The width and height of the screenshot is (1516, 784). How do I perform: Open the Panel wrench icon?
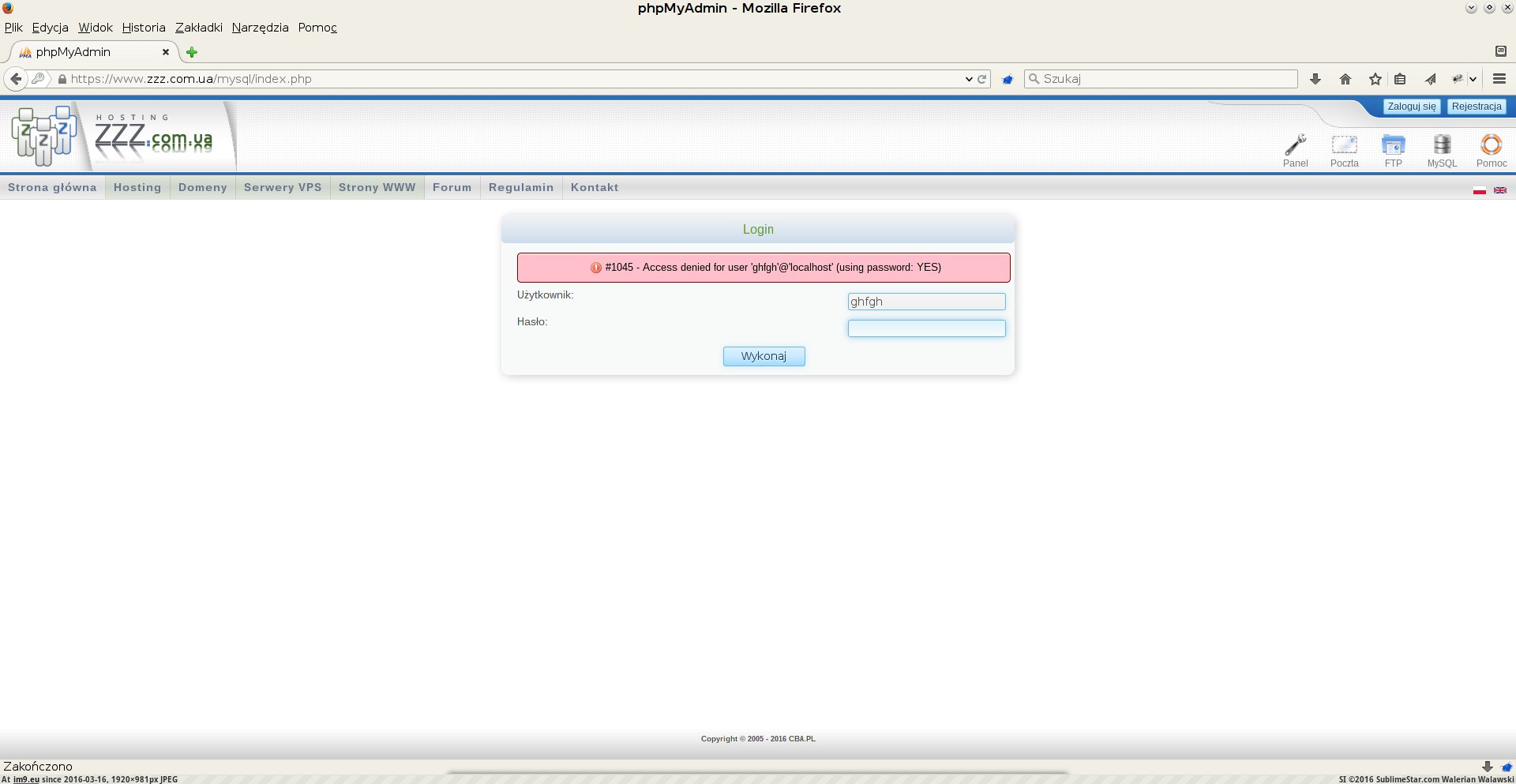point(1295,145)
